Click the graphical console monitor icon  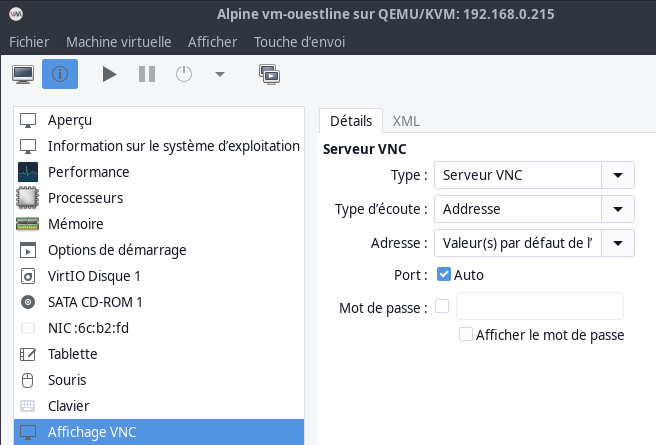click(23, 74)
